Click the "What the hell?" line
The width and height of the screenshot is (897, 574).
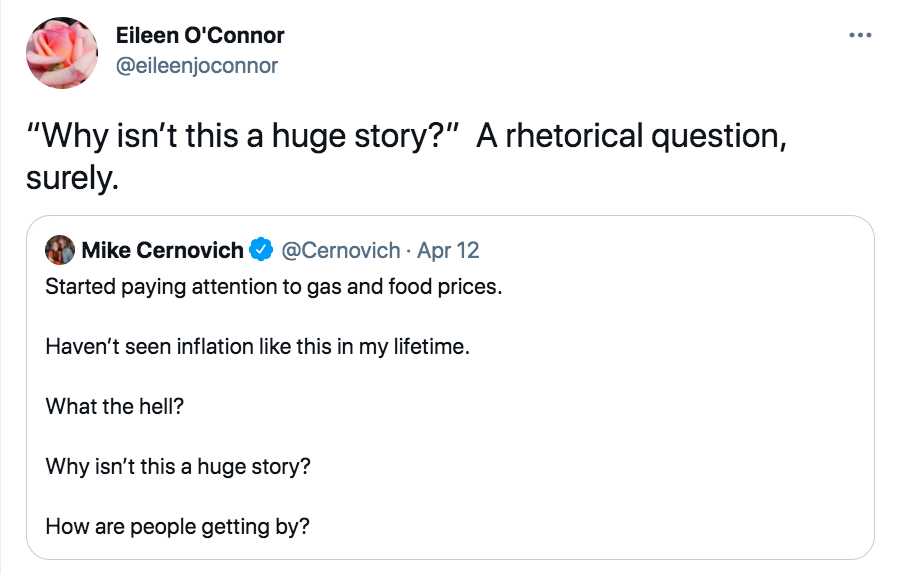115,407
